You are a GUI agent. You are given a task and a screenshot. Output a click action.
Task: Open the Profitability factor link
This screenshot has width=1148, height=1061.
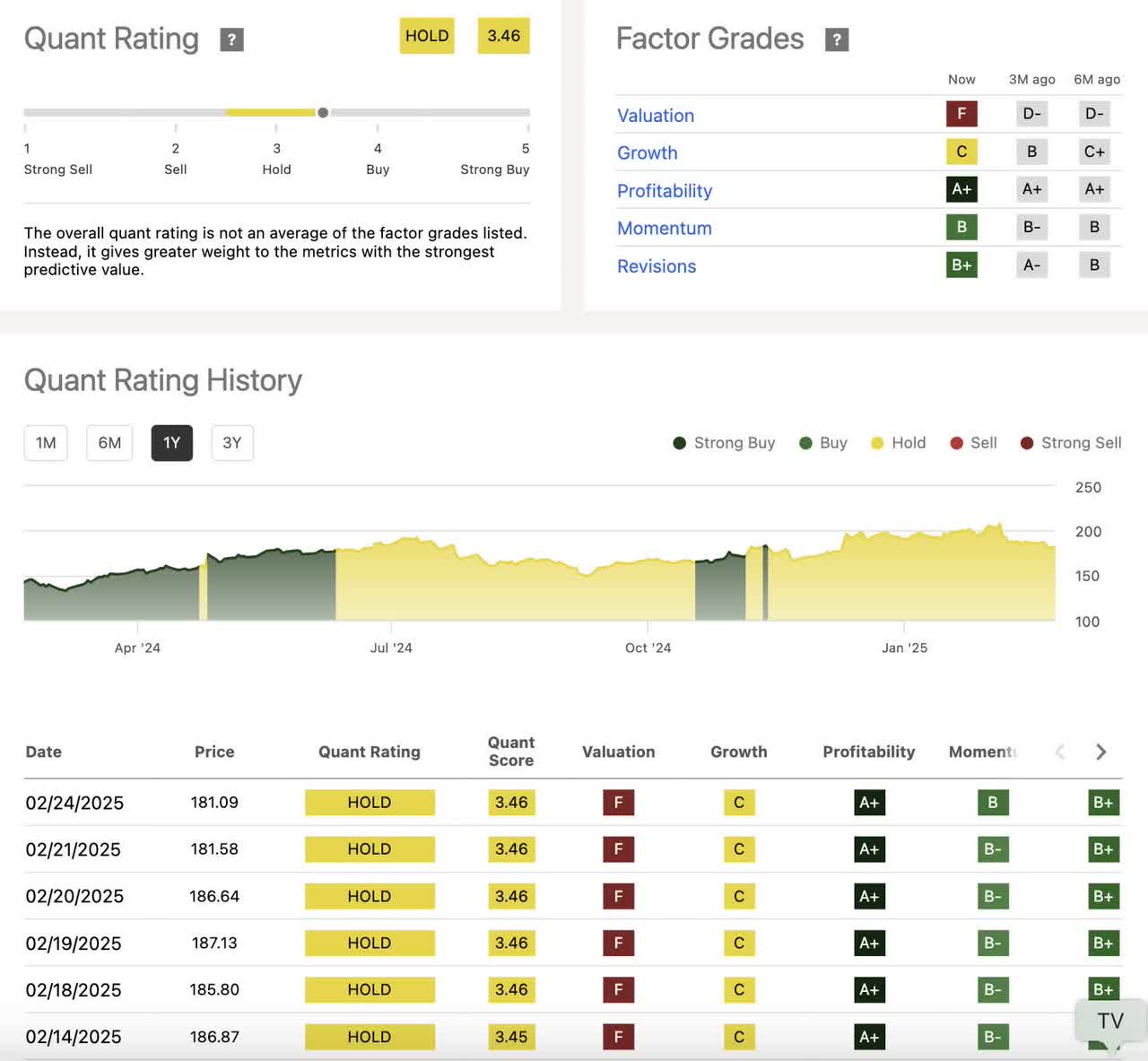click(x=665, y=191)
